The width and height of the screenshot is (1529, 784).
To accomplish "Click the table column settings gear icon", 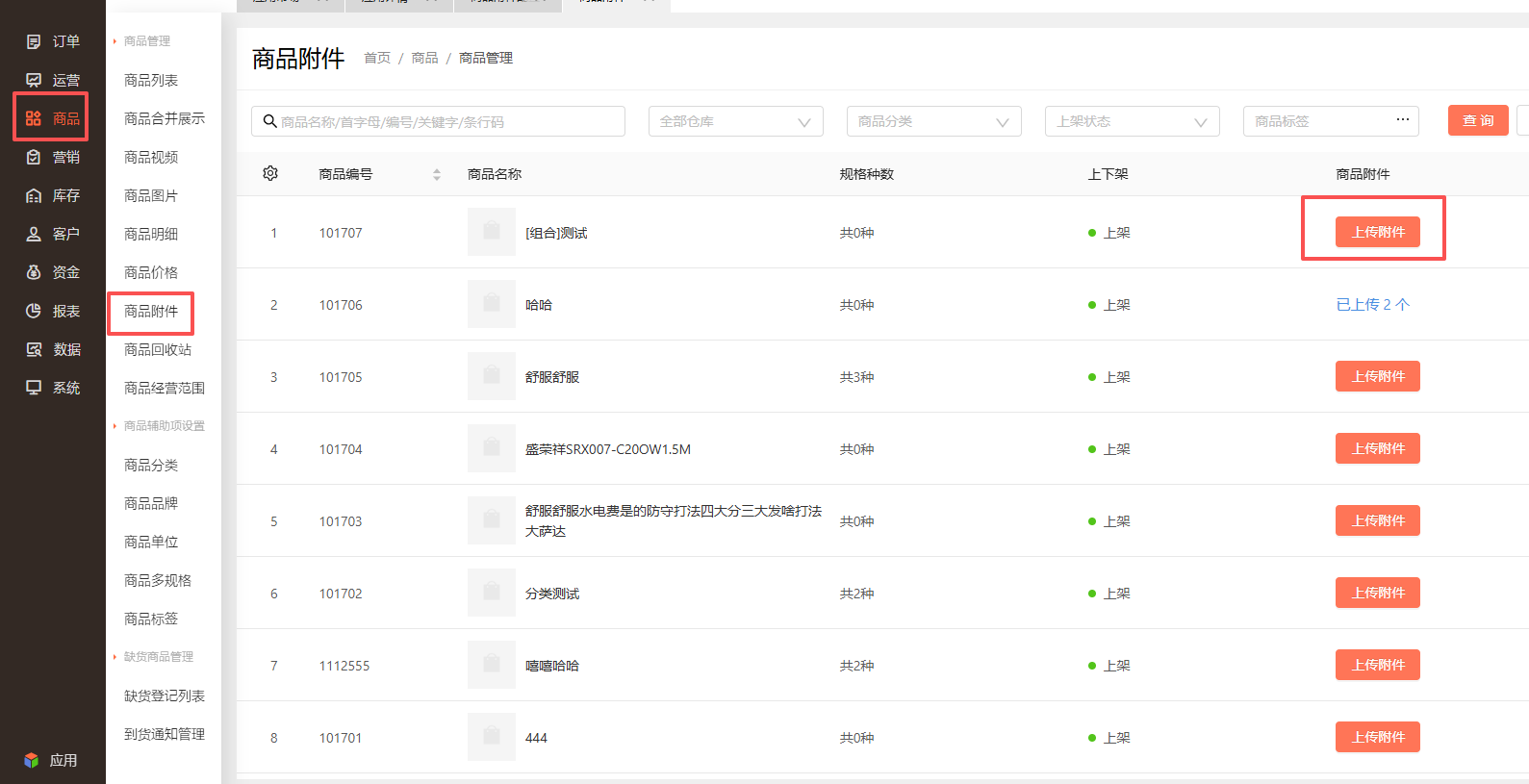I will [270, 173].
